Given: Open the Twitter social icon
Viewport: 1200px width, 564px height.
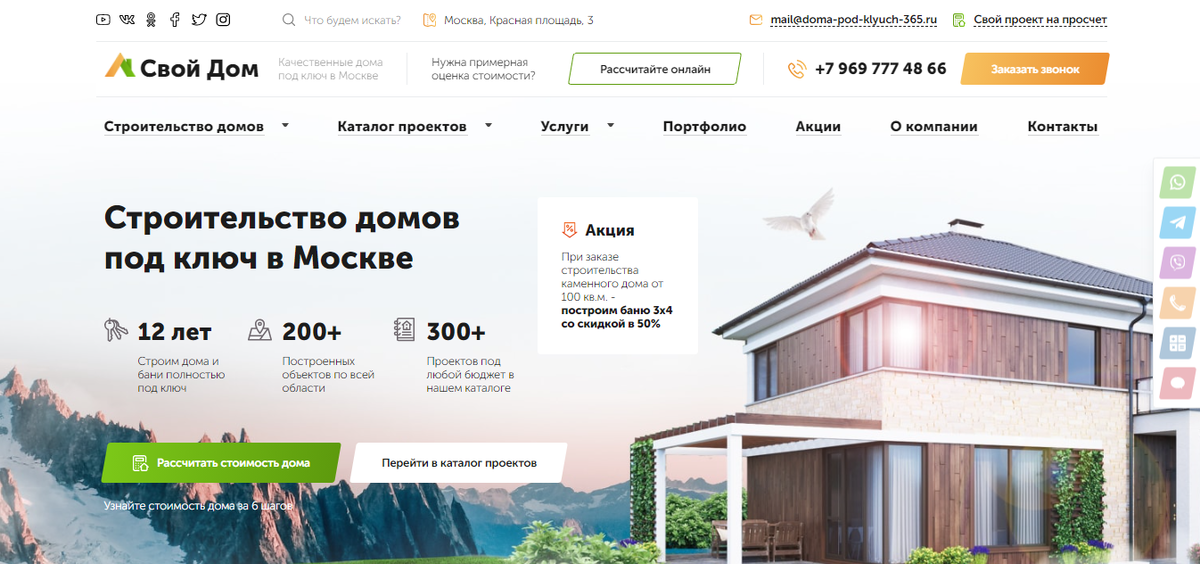Looking at the screenshot, I should click(199, 20).
